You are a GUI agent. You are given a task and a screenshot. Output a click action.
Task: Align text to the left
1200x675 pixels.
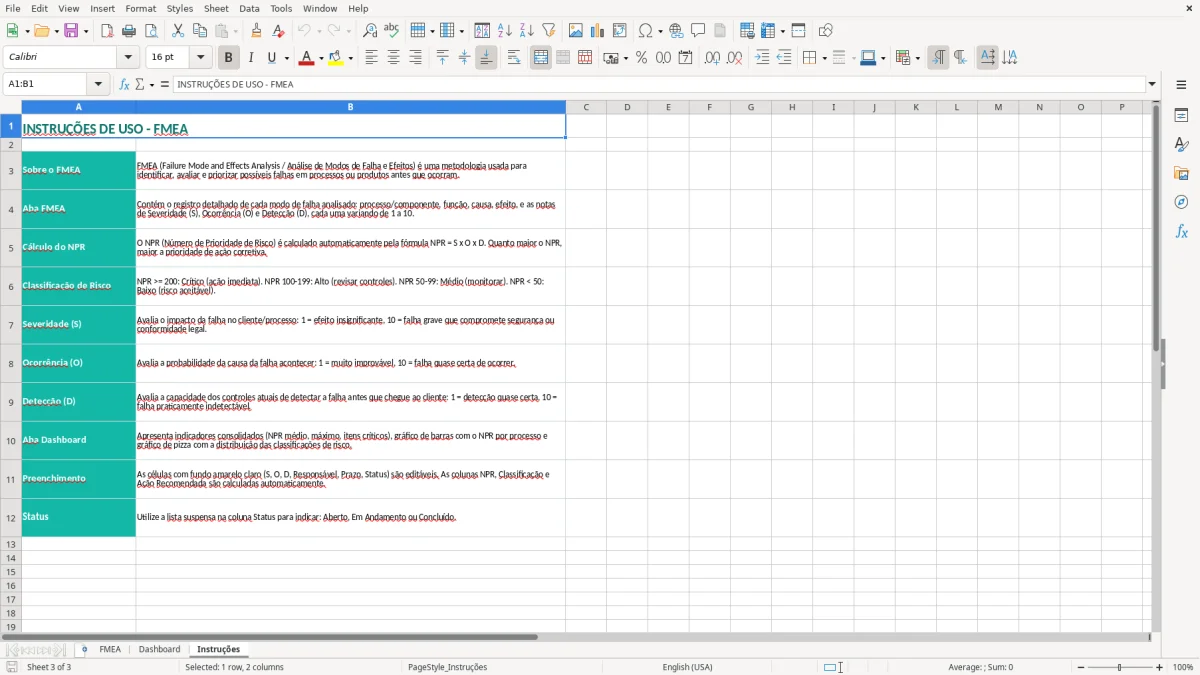[371, 58]
